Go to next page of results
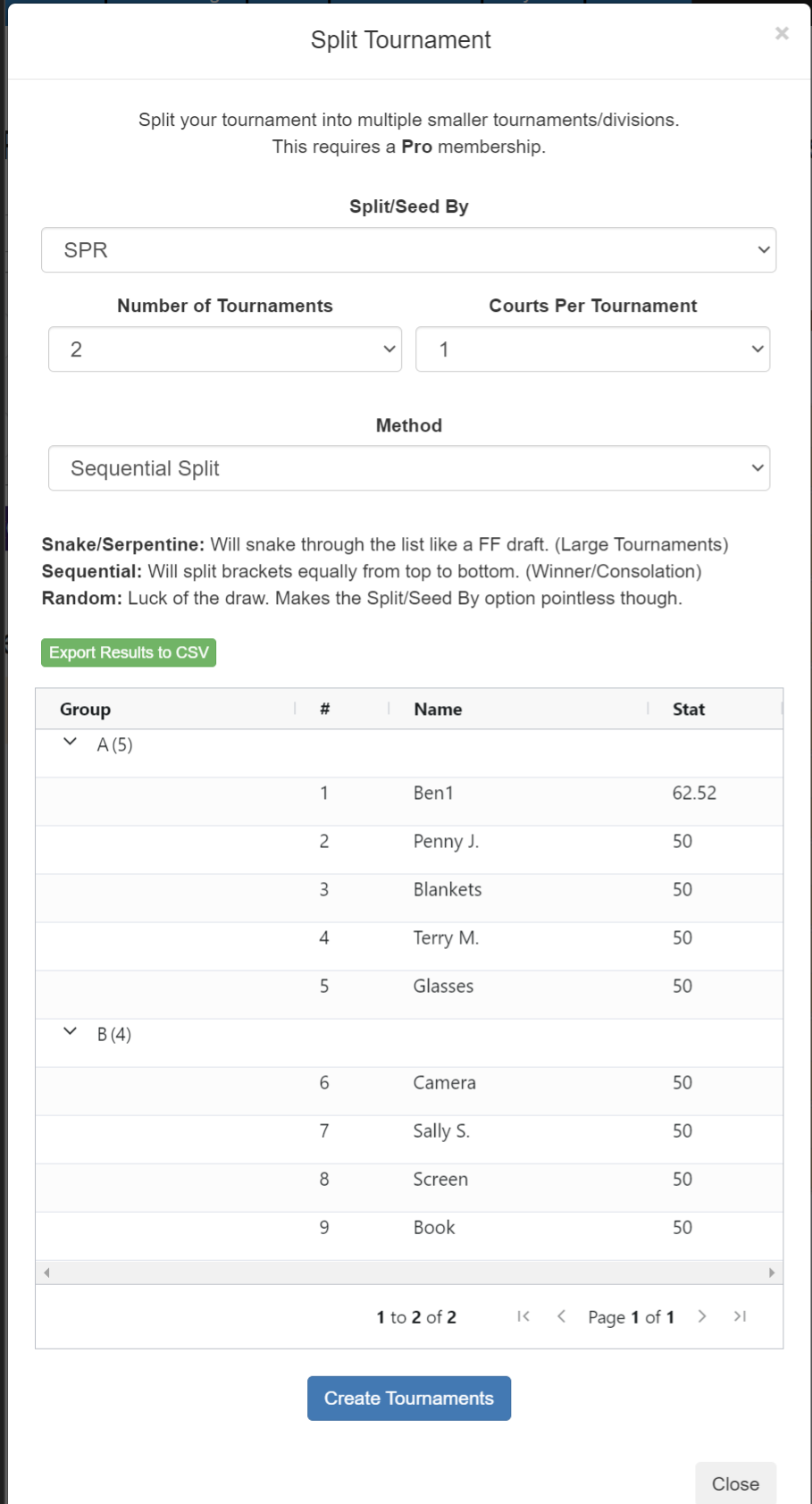 (x=702, y=1316)
